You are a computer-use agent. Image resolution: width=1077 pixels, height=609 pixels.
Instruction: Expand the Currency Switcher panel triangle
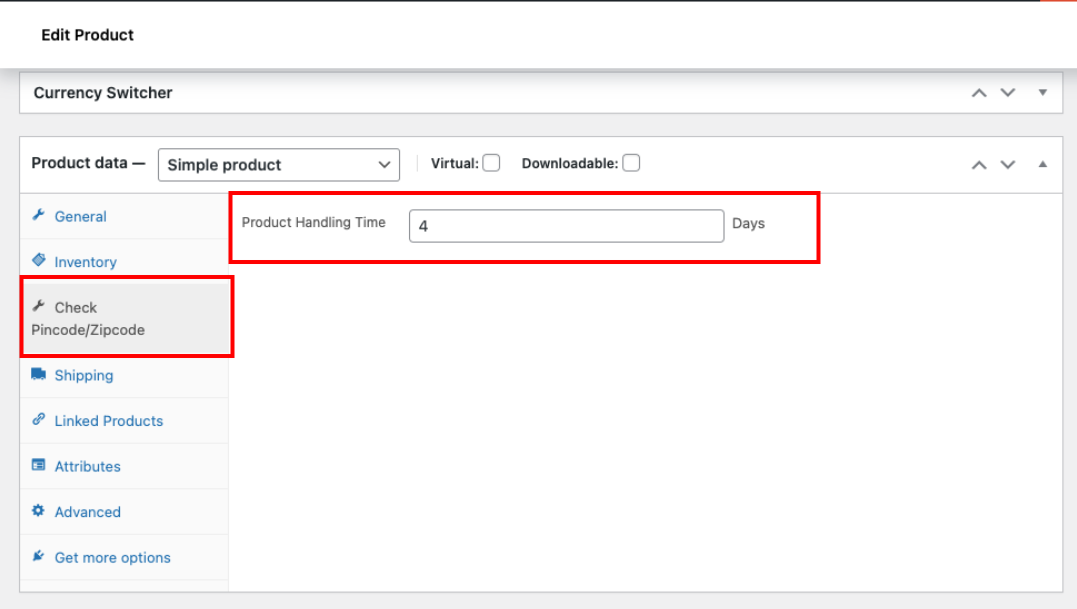1043,93
